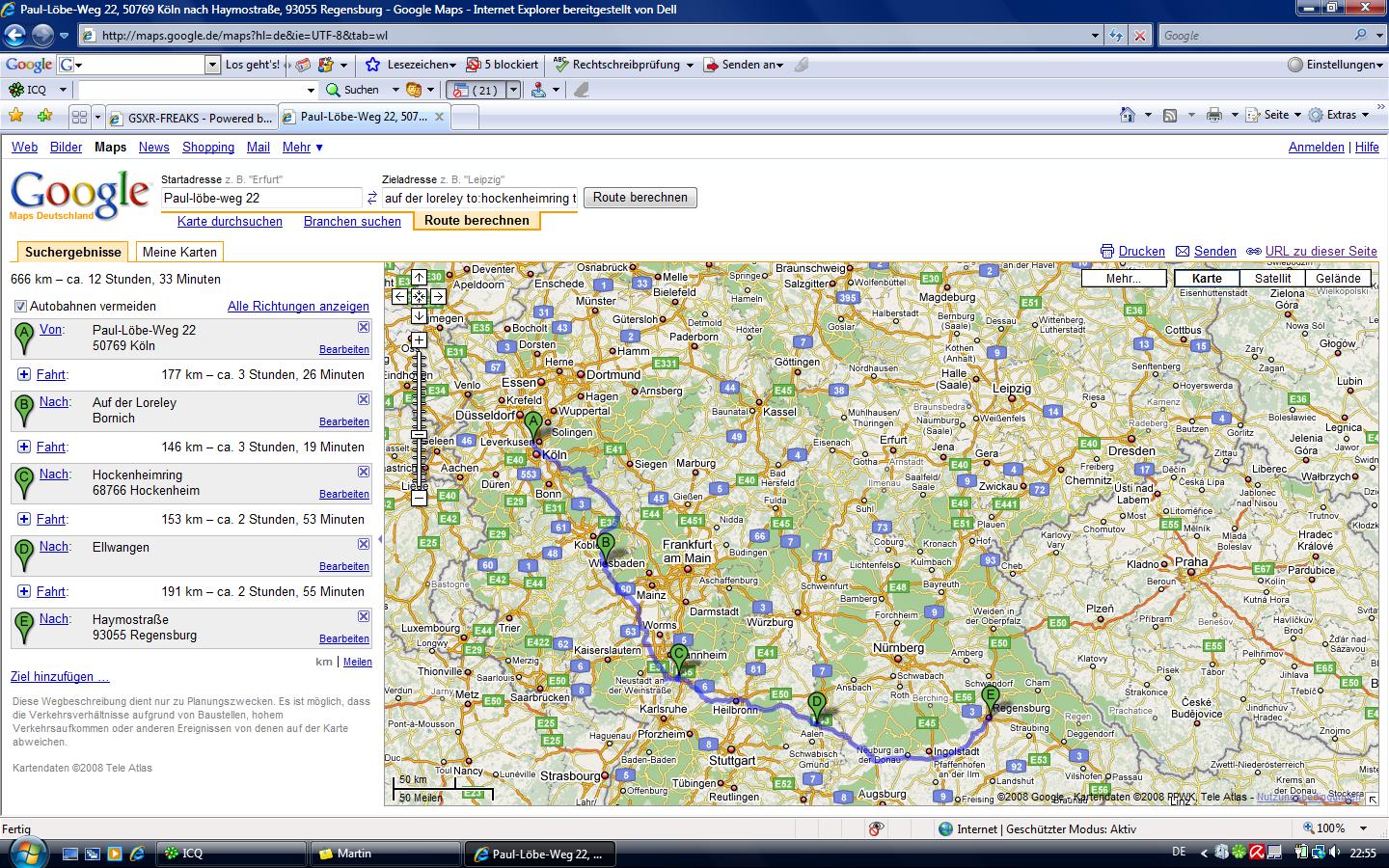This screenshot has height=868, width=1389.
Task: Click marker C on the map near Mannheim
Action: click(678, 658)
